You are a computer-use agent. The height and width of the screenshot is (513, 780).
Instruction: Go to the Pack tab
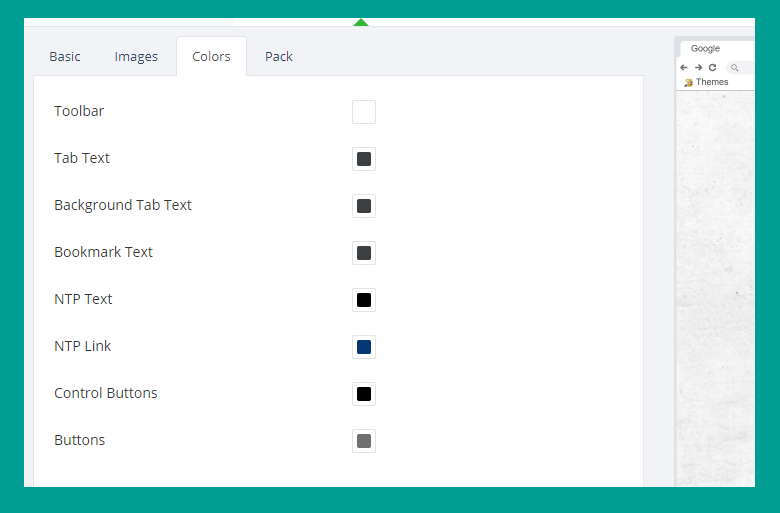(x=279, y=57)
